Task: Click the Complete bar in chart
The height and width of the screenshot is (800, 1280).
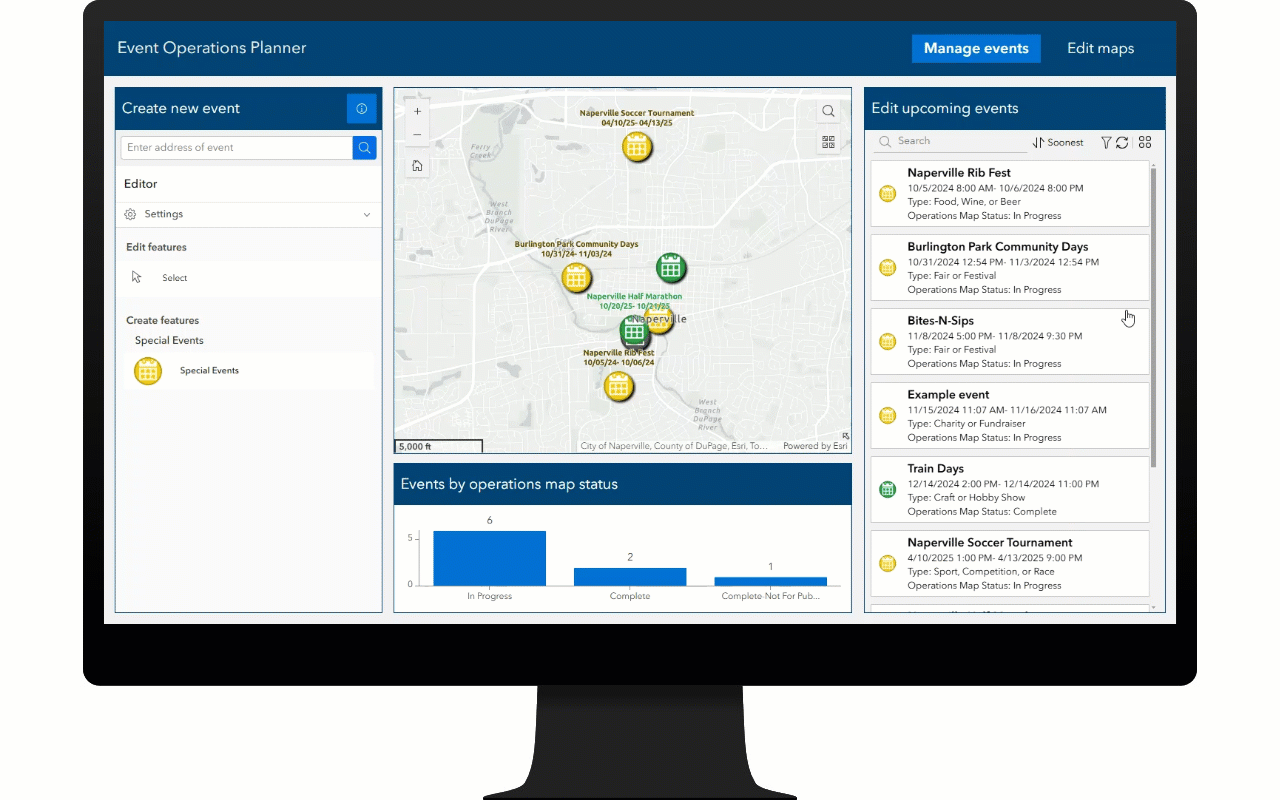Action: [x=630, y=577]
